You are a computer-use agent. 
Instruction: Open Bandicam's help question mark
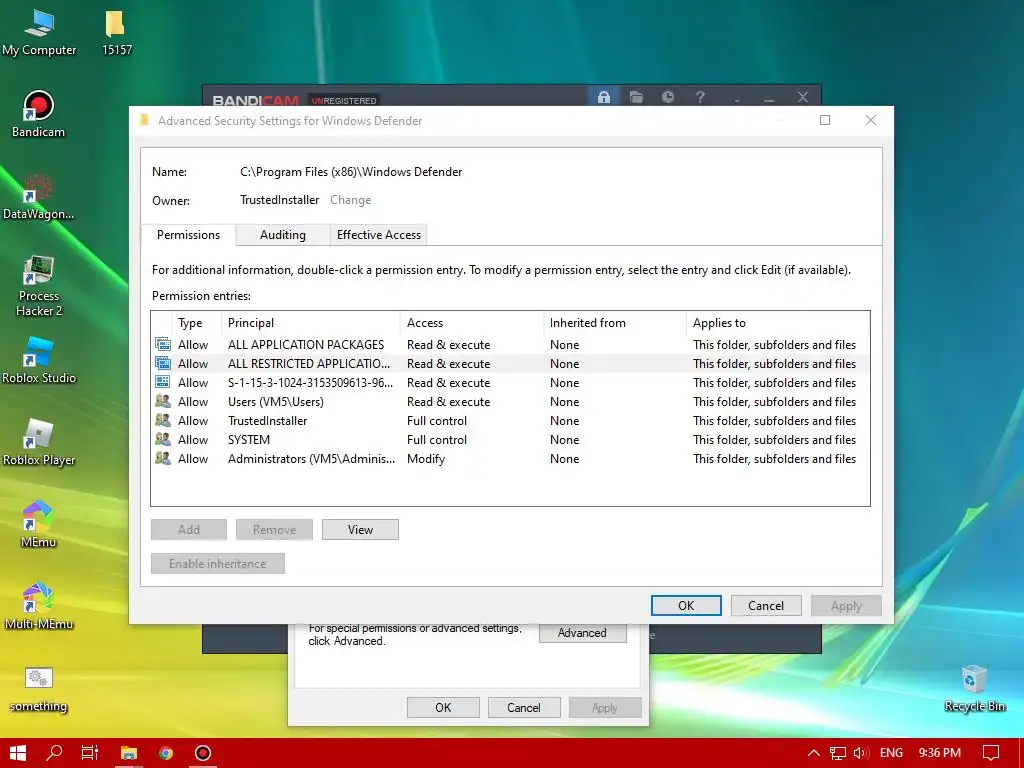click(700, 97)
